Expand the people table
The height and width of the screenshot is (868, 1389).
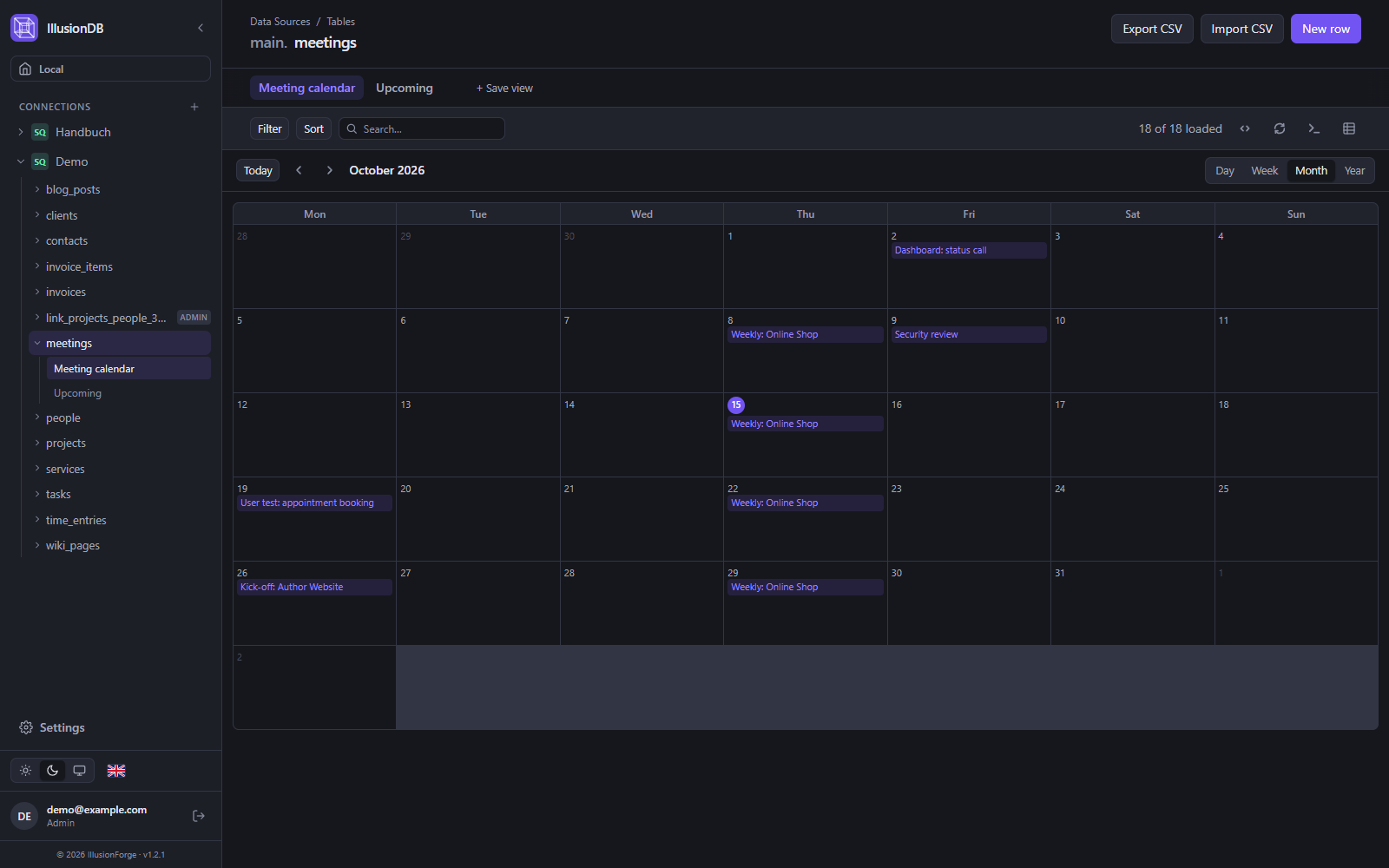point(37,418)
